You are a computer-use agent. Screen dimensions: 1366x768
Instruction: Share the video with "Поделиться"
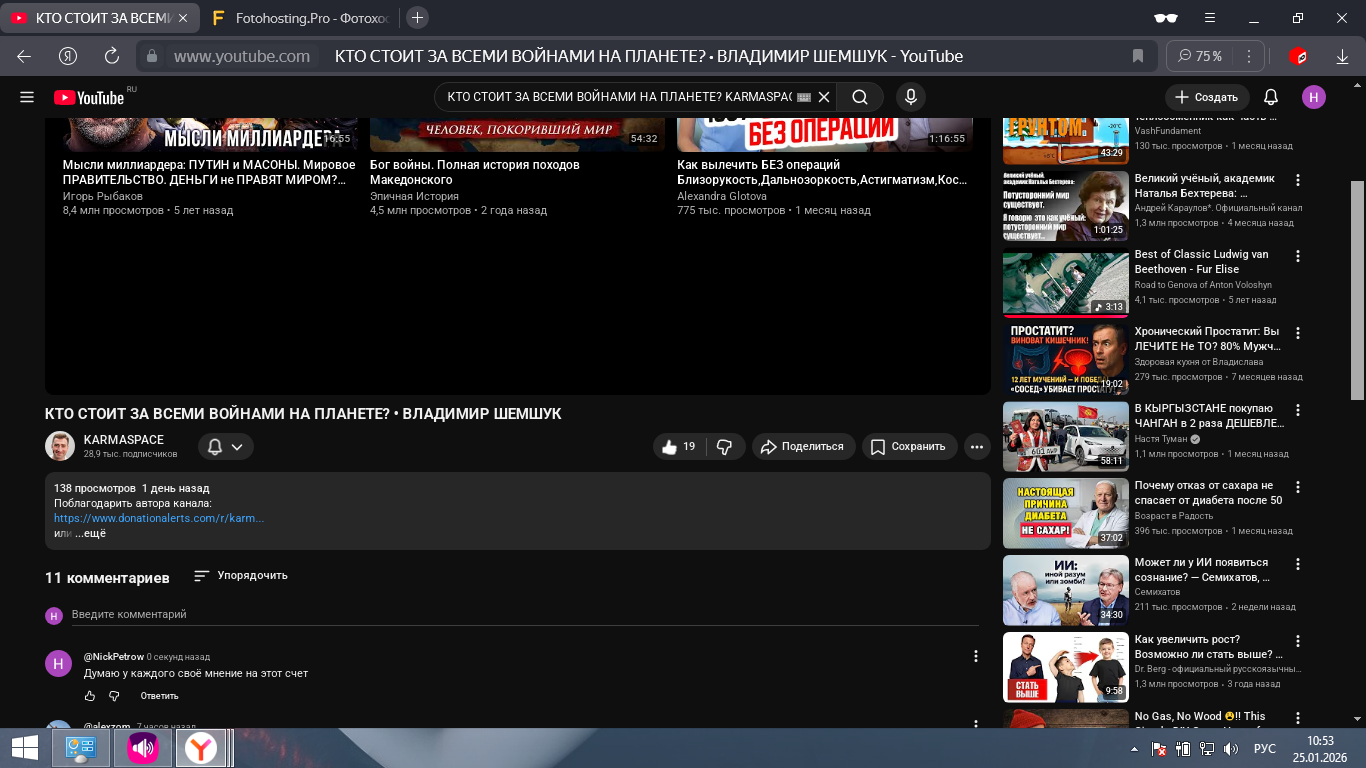803,447
